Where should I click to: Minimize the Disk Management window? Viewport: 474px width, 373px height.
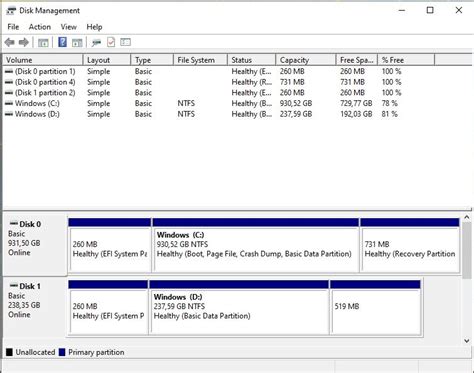402,10
